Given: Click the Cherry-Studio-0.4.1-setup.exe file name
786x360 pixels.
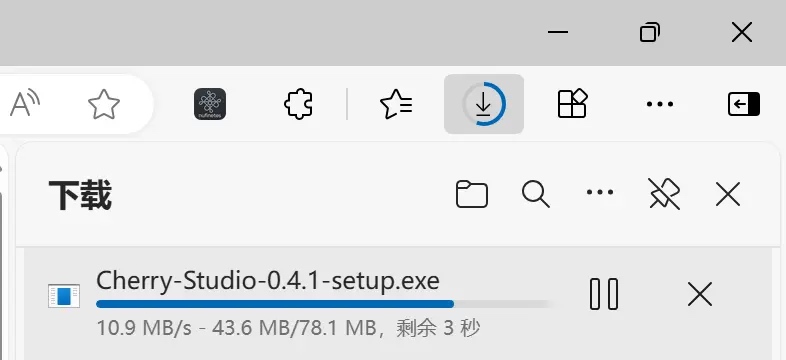Looking at the screenshot, I should pos(268,281).
